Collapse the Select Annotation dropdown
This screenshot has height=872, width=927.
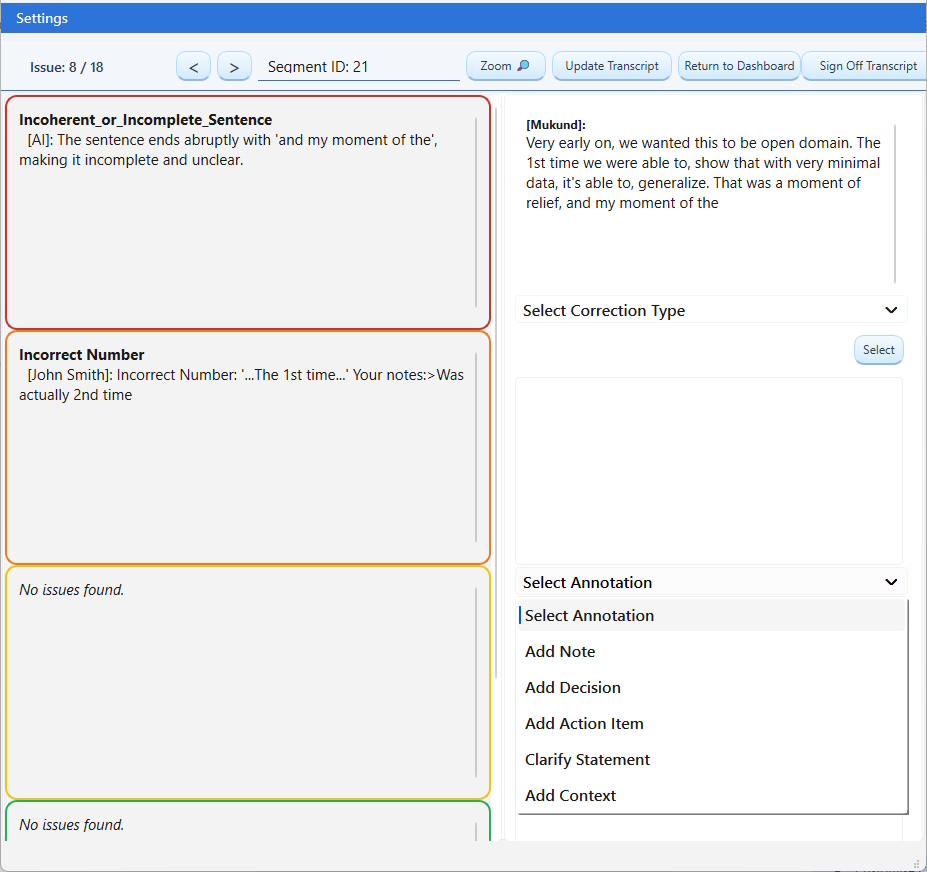tap(711, 582)
